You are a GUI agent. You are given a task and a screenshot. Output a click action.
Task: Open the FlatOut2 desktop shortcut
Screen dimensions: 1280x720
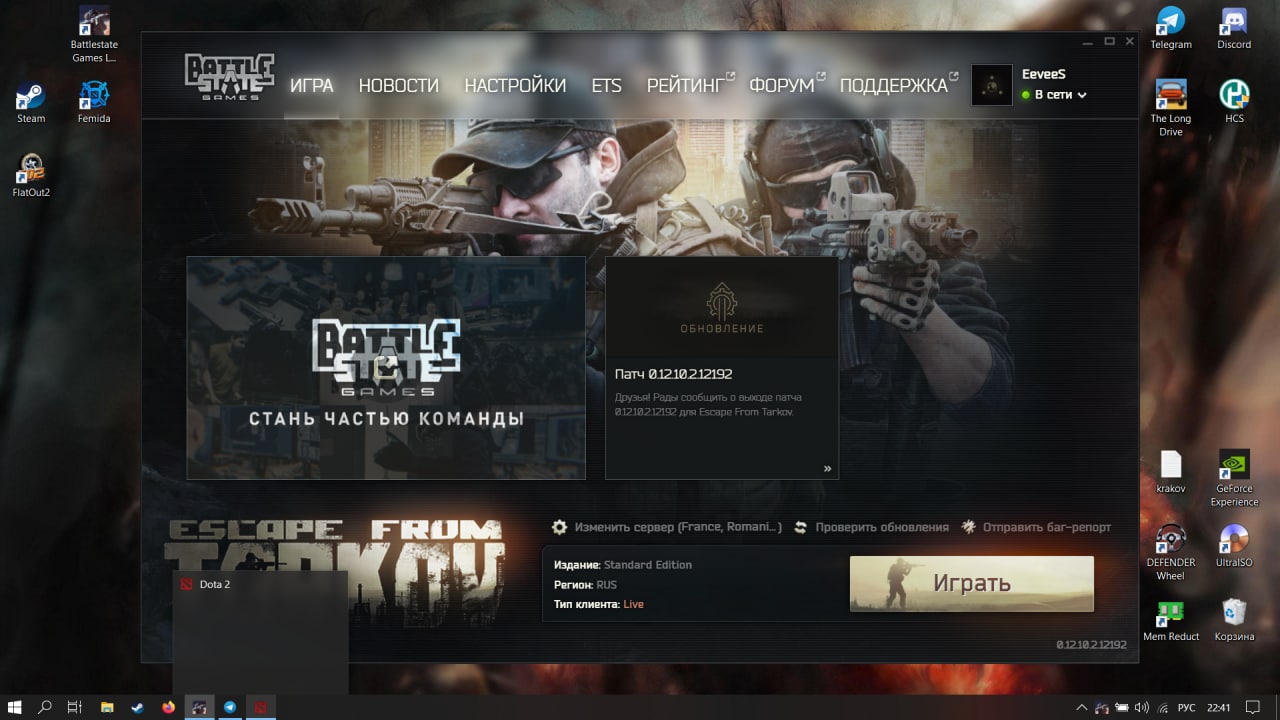[x=31, y=176]
